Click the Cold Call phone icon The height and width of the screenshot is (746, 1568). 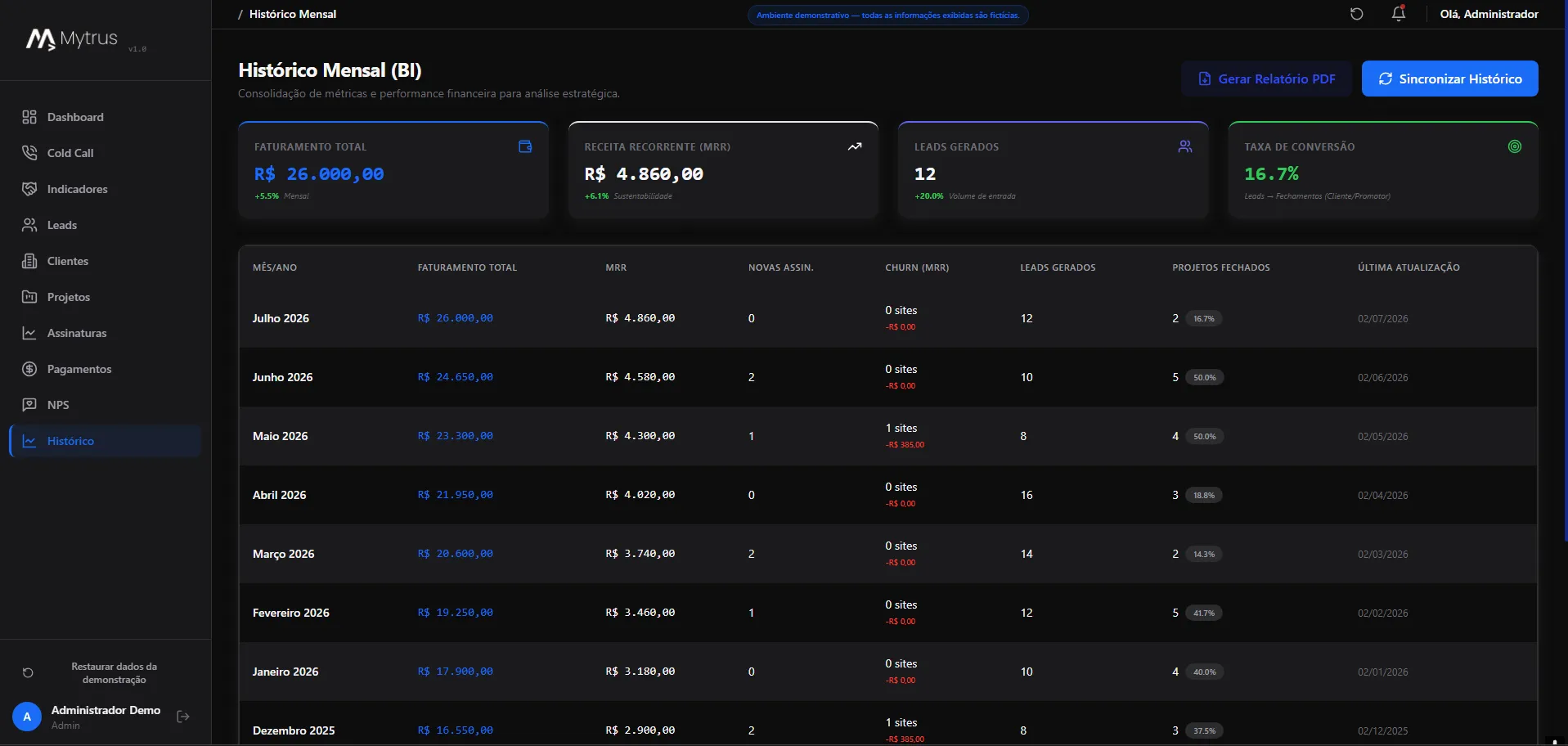(29, 153)
